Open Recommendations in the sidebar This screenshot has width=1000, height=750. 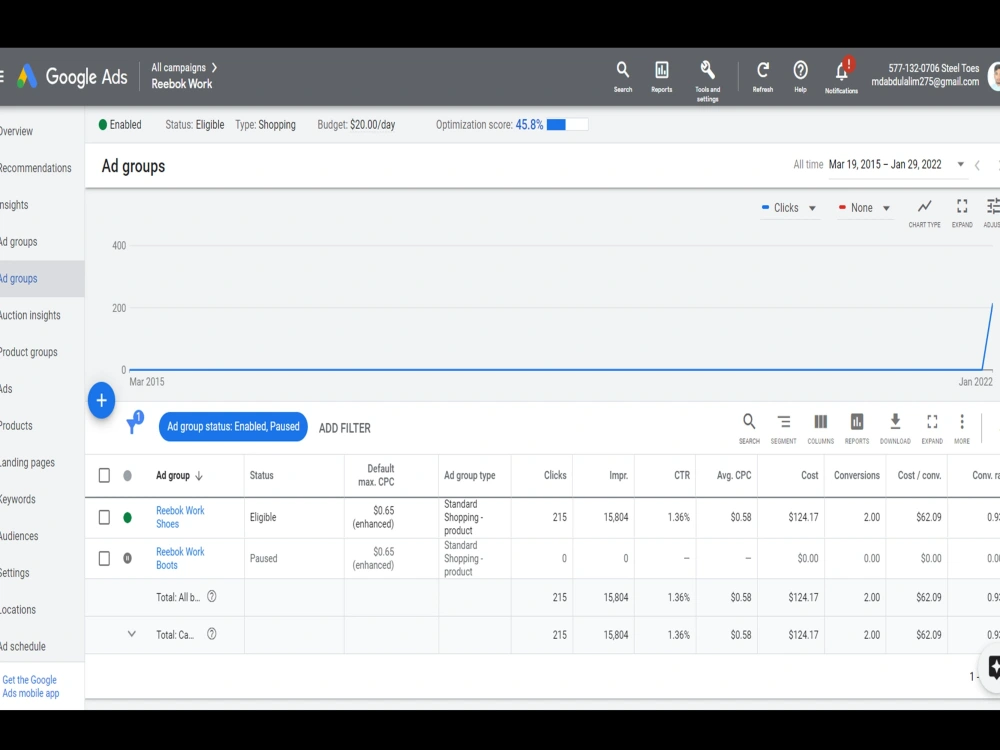point(35,168)
